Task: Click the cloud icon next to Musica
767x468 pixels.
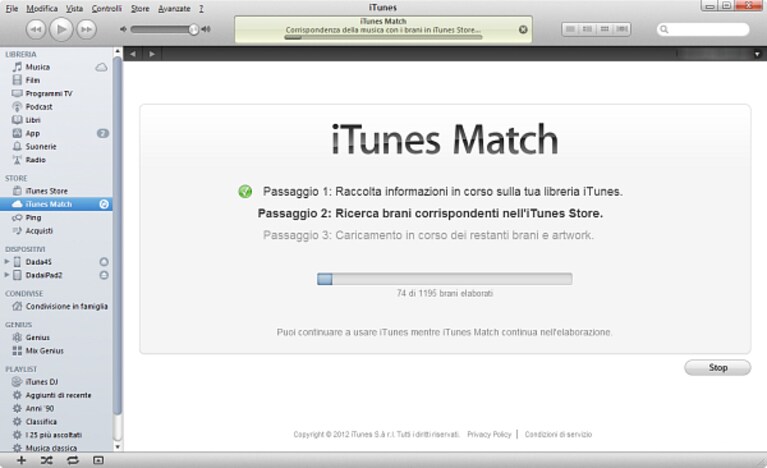Action: pos(101,67)
